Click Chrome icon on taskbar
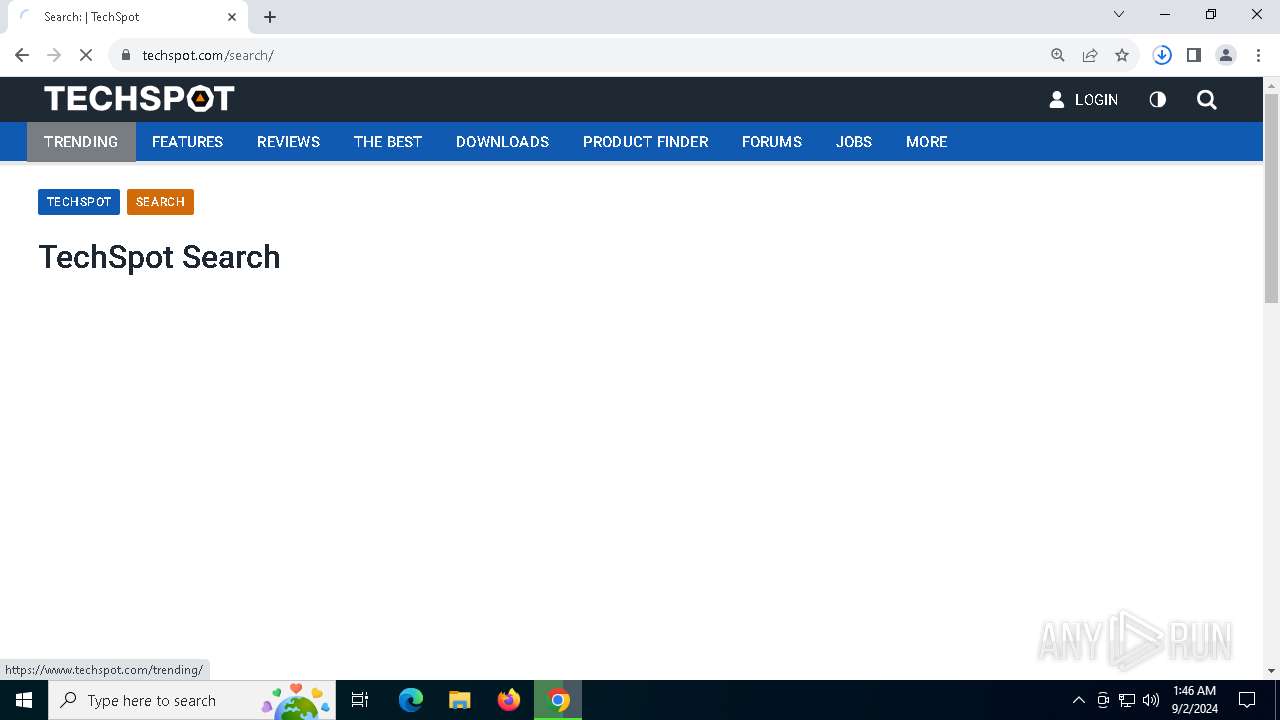1280x720 pixels. tap(559, 700)
